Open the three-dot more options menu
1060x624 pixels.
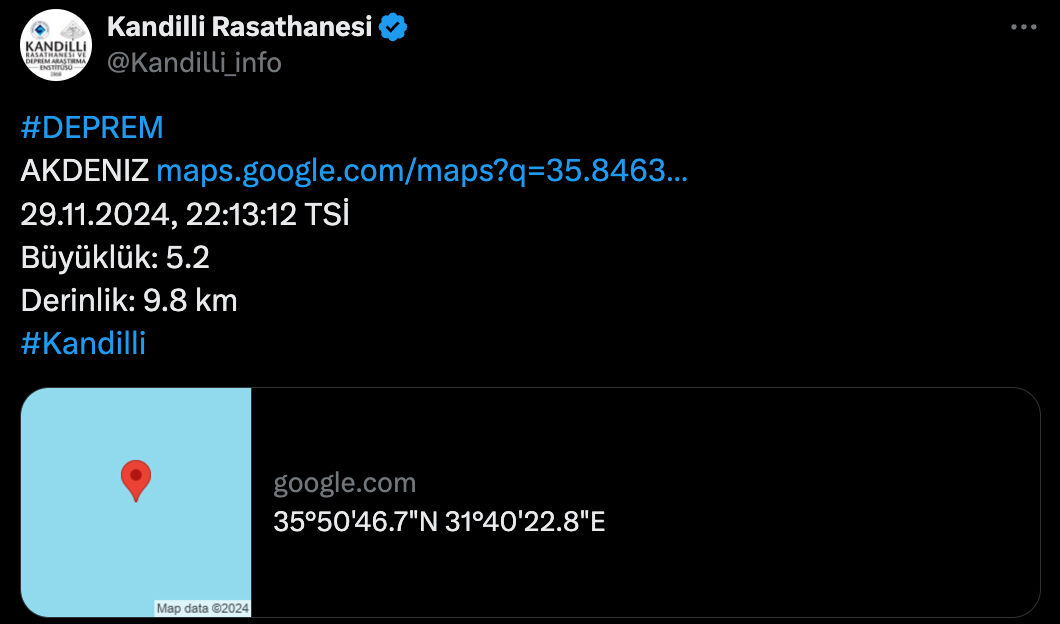[1023, 28]
